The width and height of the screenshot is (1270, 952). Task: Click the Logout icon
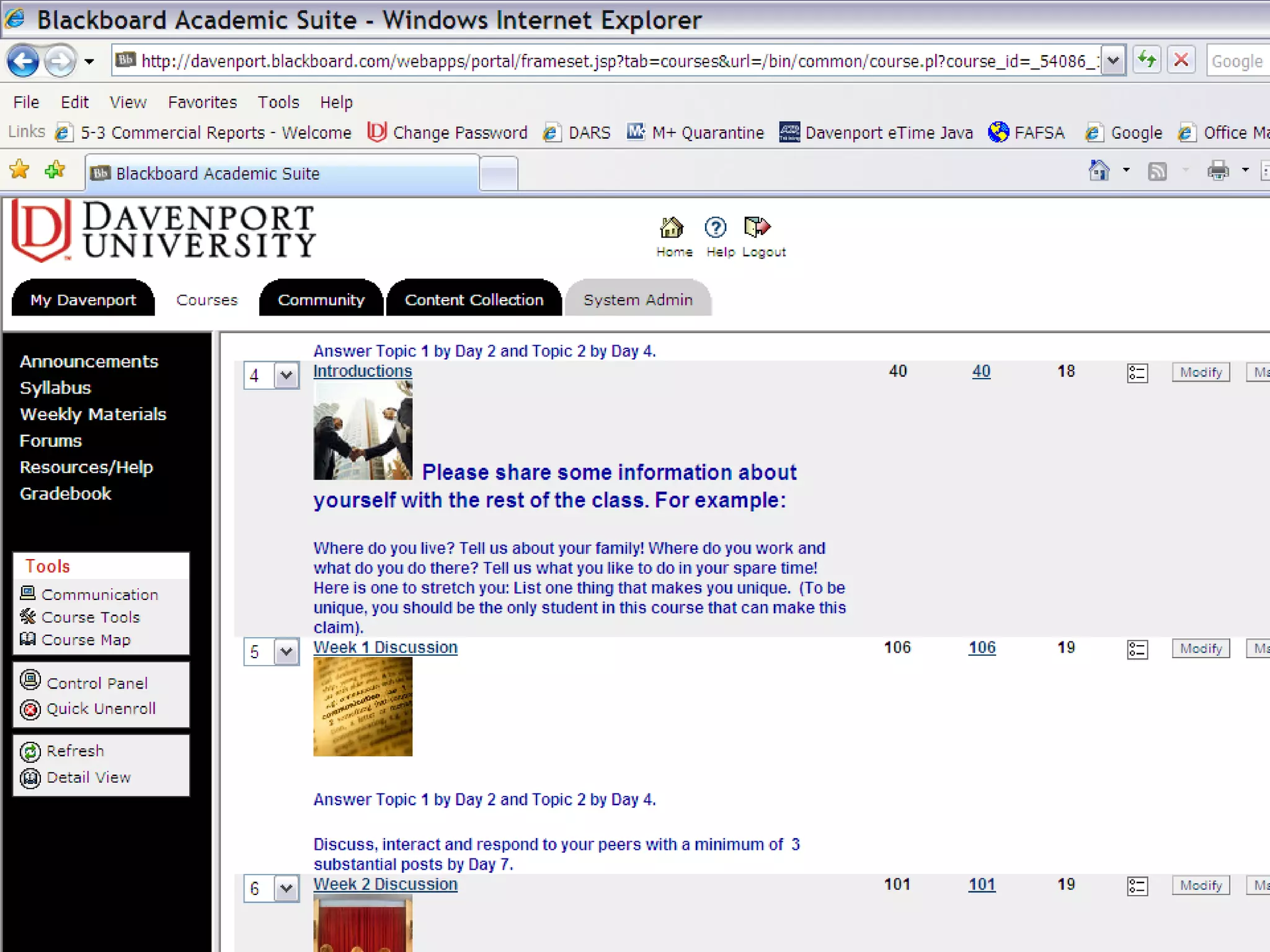click(x=757, y=227)
